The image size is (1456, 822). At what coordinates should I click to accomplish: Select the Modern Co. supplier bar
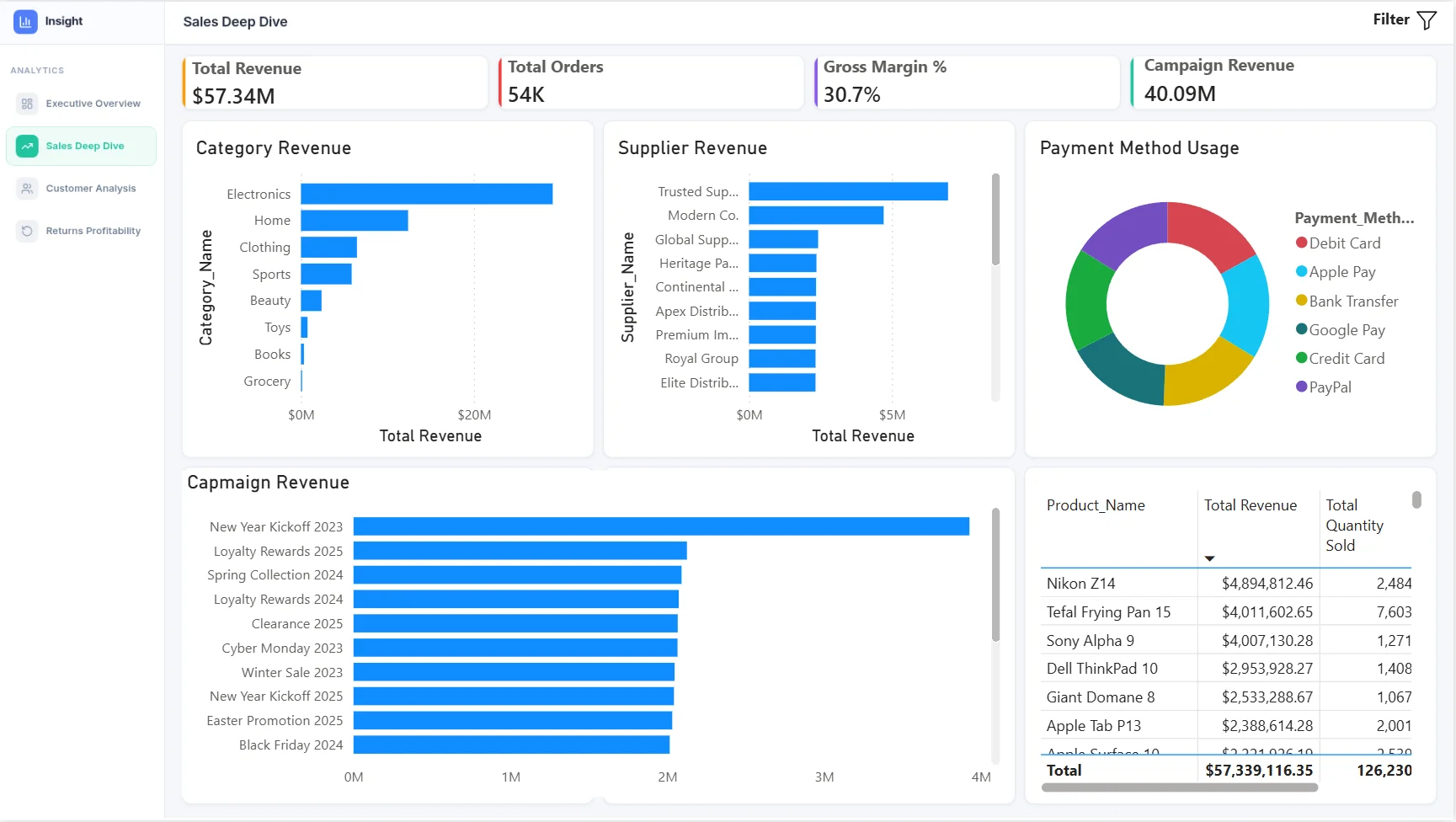click(816, 216)
